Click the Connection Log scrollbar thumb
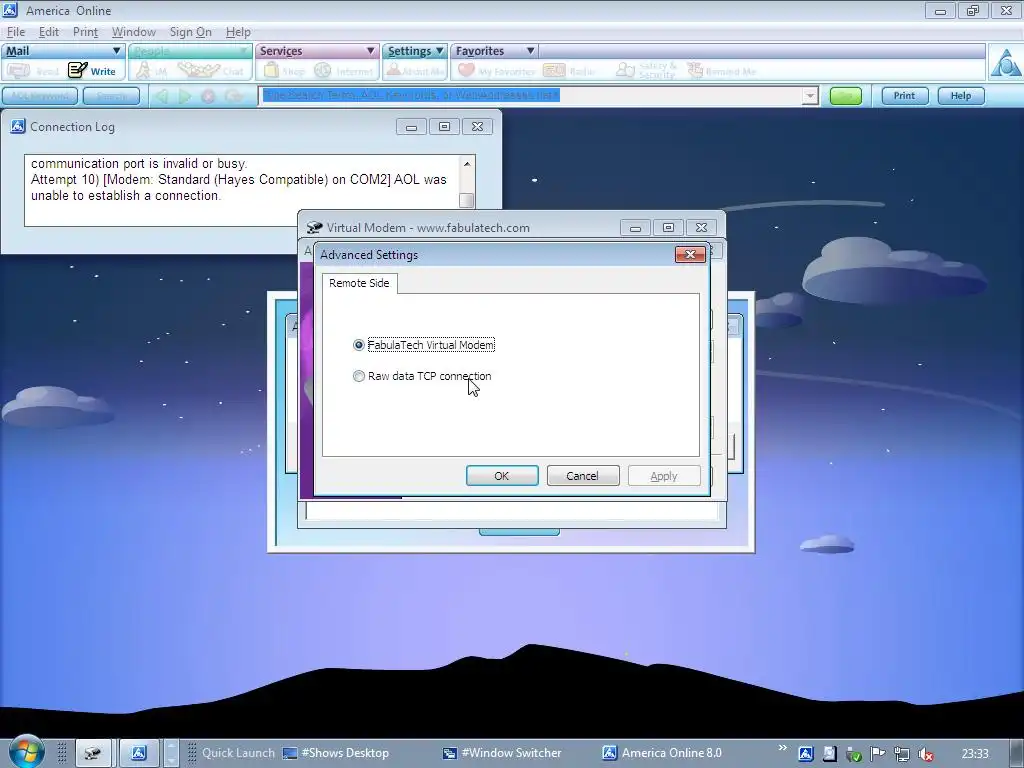 (x=466, y=200)
